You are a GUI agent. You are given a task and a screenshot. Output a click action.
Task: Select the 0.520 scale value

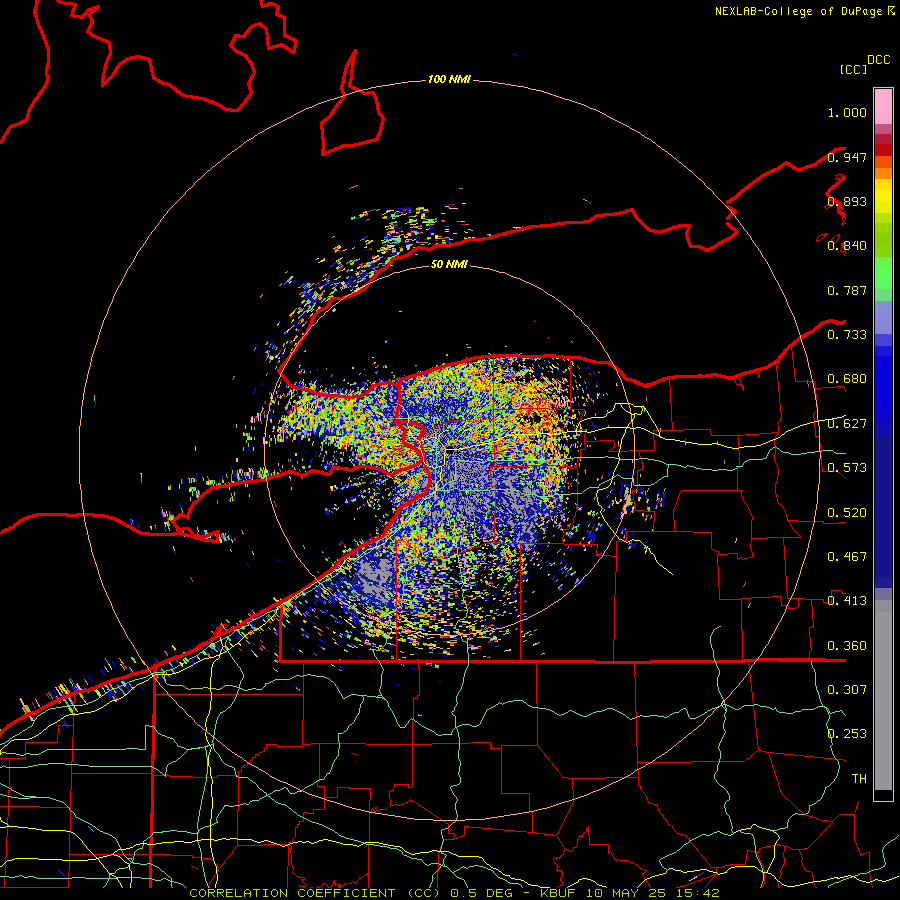pyautogui.click(x=847, y=513)
